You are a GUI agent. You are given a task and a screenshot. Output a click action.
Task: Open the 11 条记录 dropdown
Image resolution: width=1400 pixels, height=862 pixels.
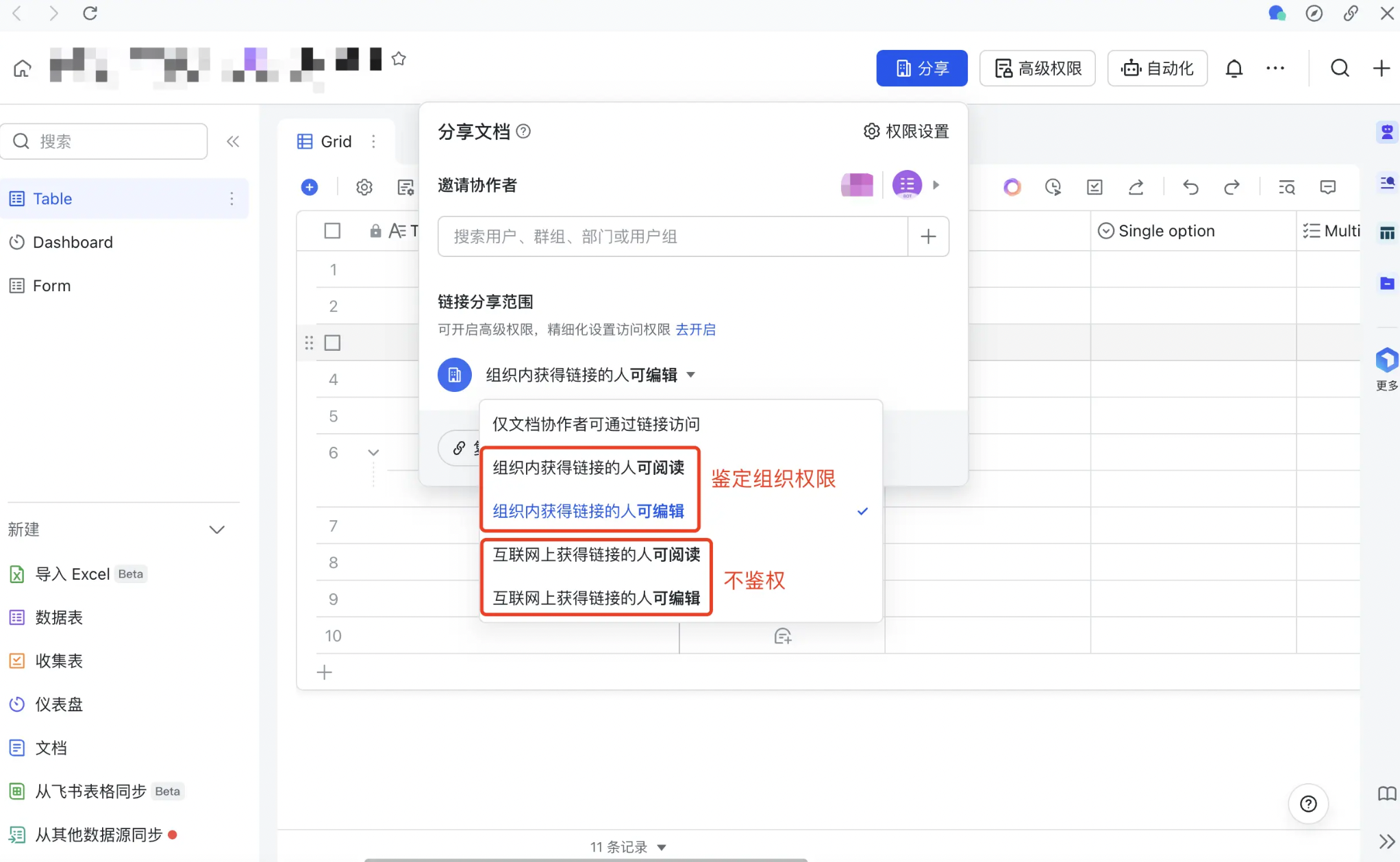coord(628,847)
